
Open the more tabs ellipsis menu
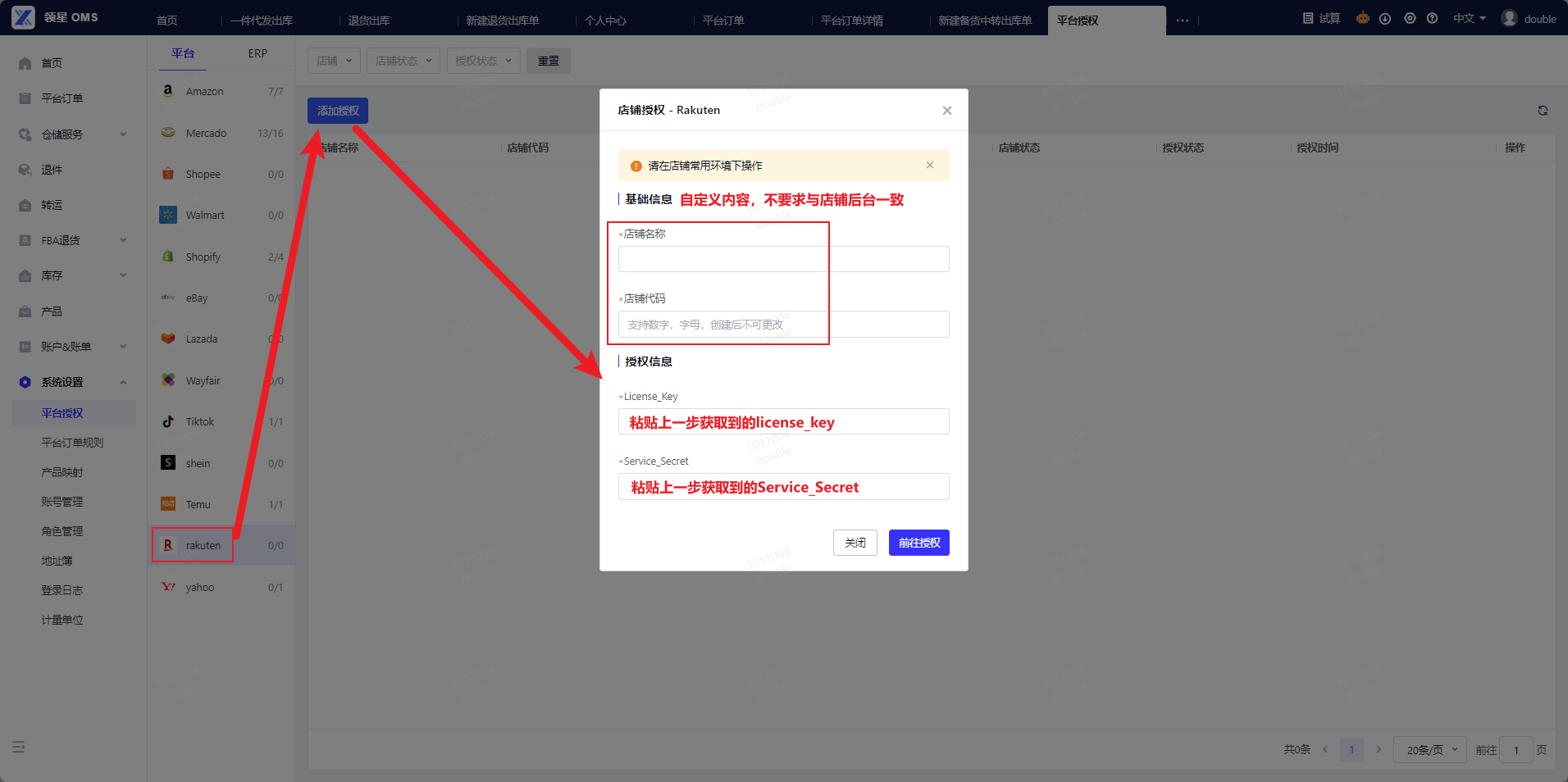click(x=1182, y=20)
